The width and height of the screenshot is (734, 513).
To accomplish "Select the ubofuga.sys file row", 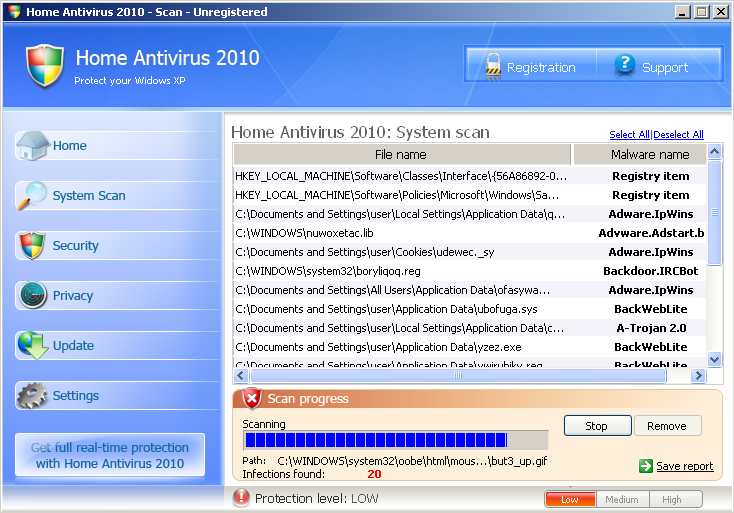I will pyautogui.click(x=470, y=309).
